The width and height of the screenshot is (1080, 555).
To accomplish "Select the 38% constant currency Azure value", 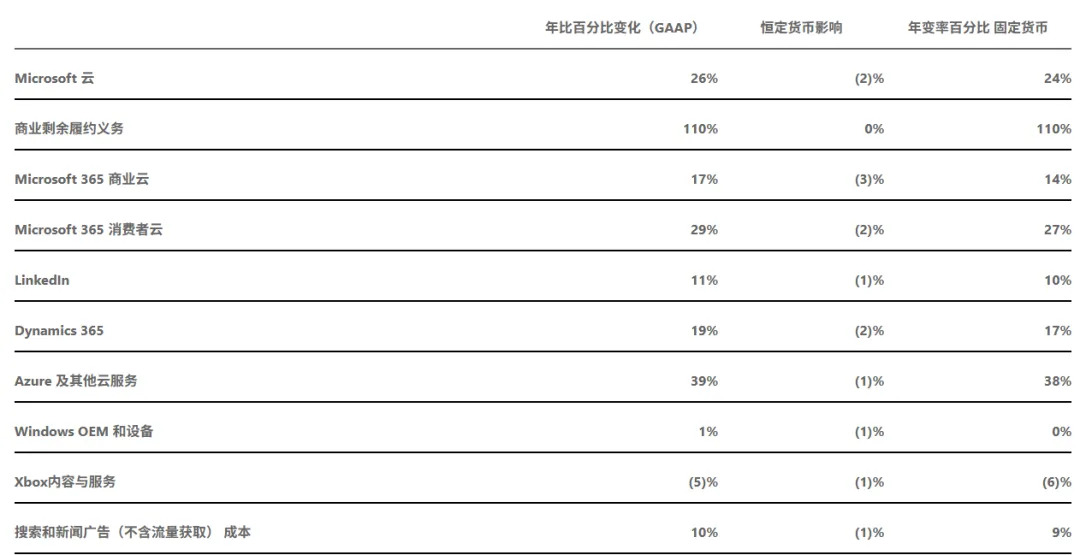I will coord(1057,381).
